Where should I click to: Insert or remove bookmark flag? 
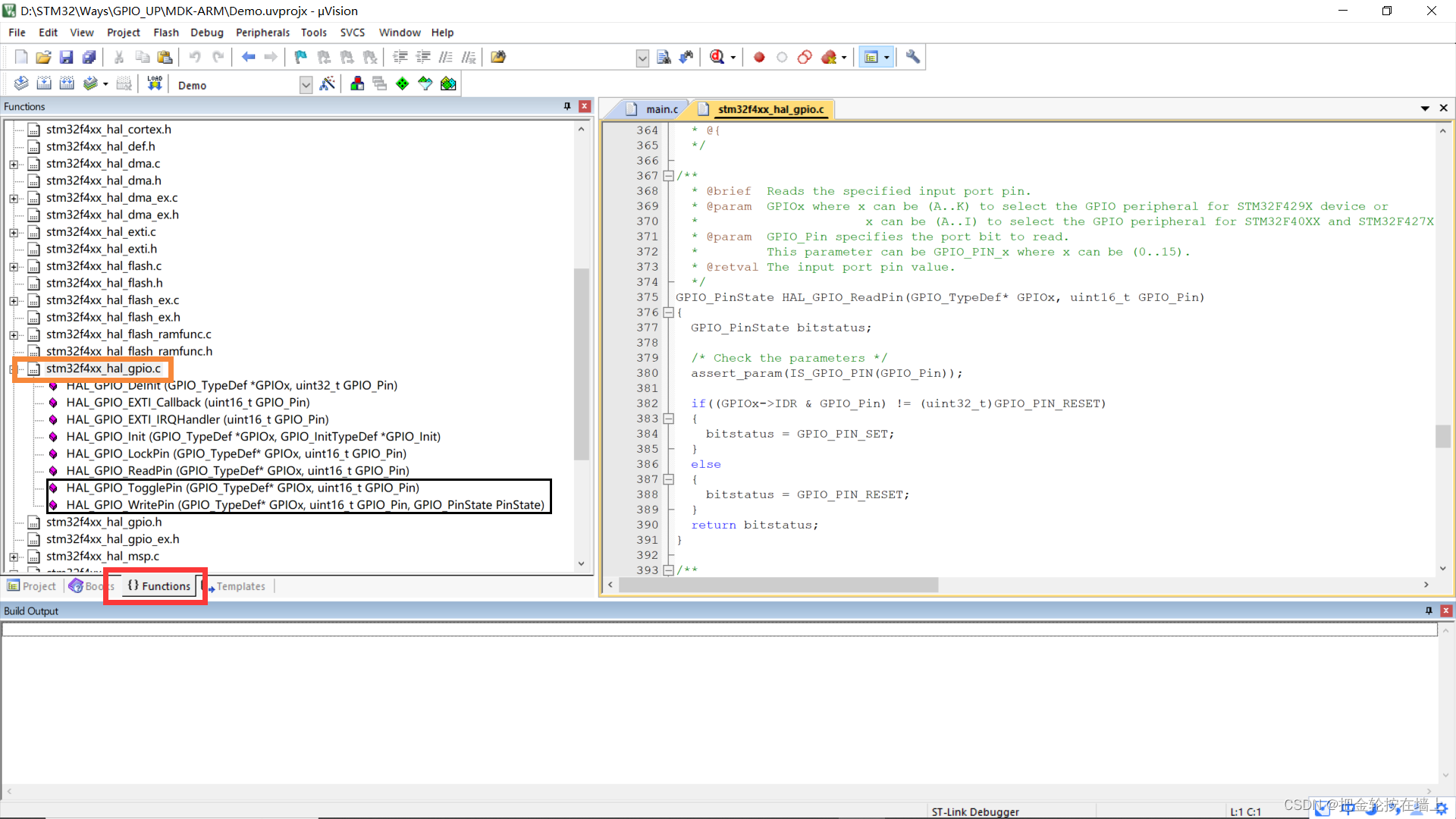pos(301,57)
